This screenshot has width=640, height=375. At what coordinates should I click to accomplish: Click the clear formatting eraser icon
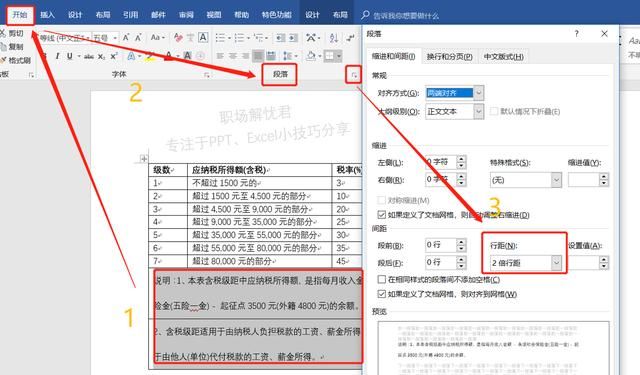178,38
